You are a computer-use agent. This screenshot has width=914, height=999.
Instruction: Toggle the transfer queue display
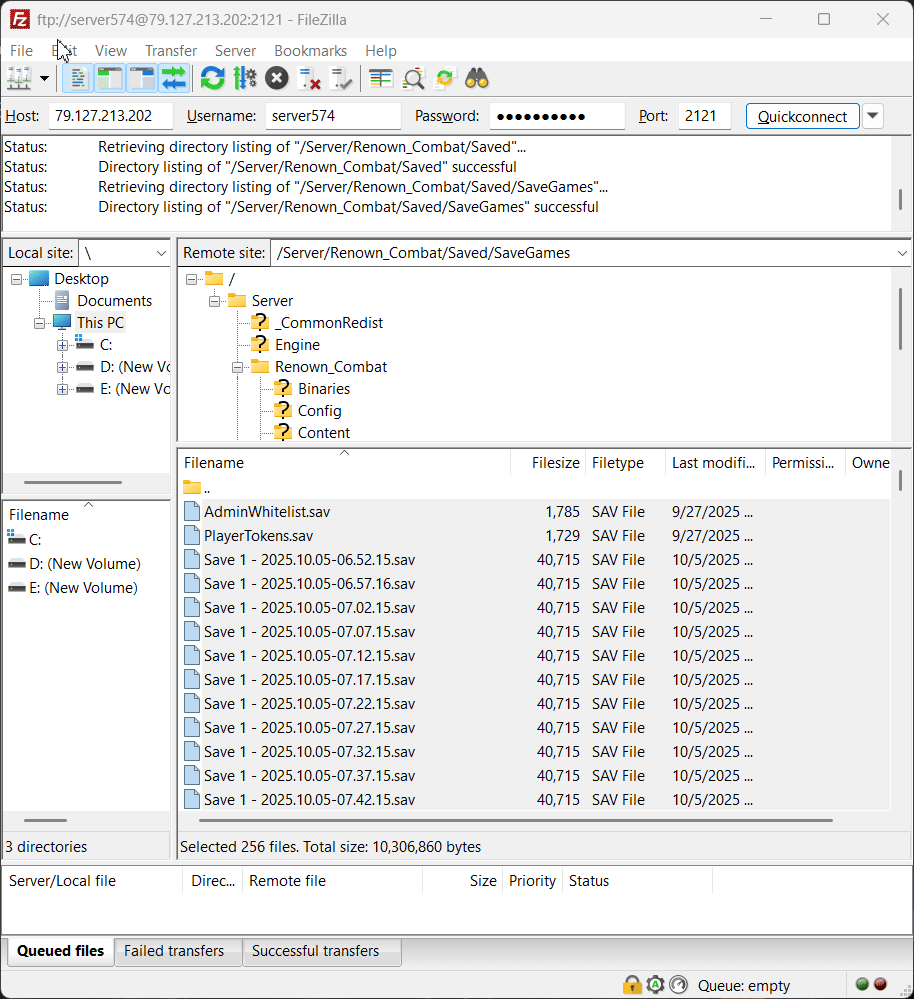tap(174, 78)
